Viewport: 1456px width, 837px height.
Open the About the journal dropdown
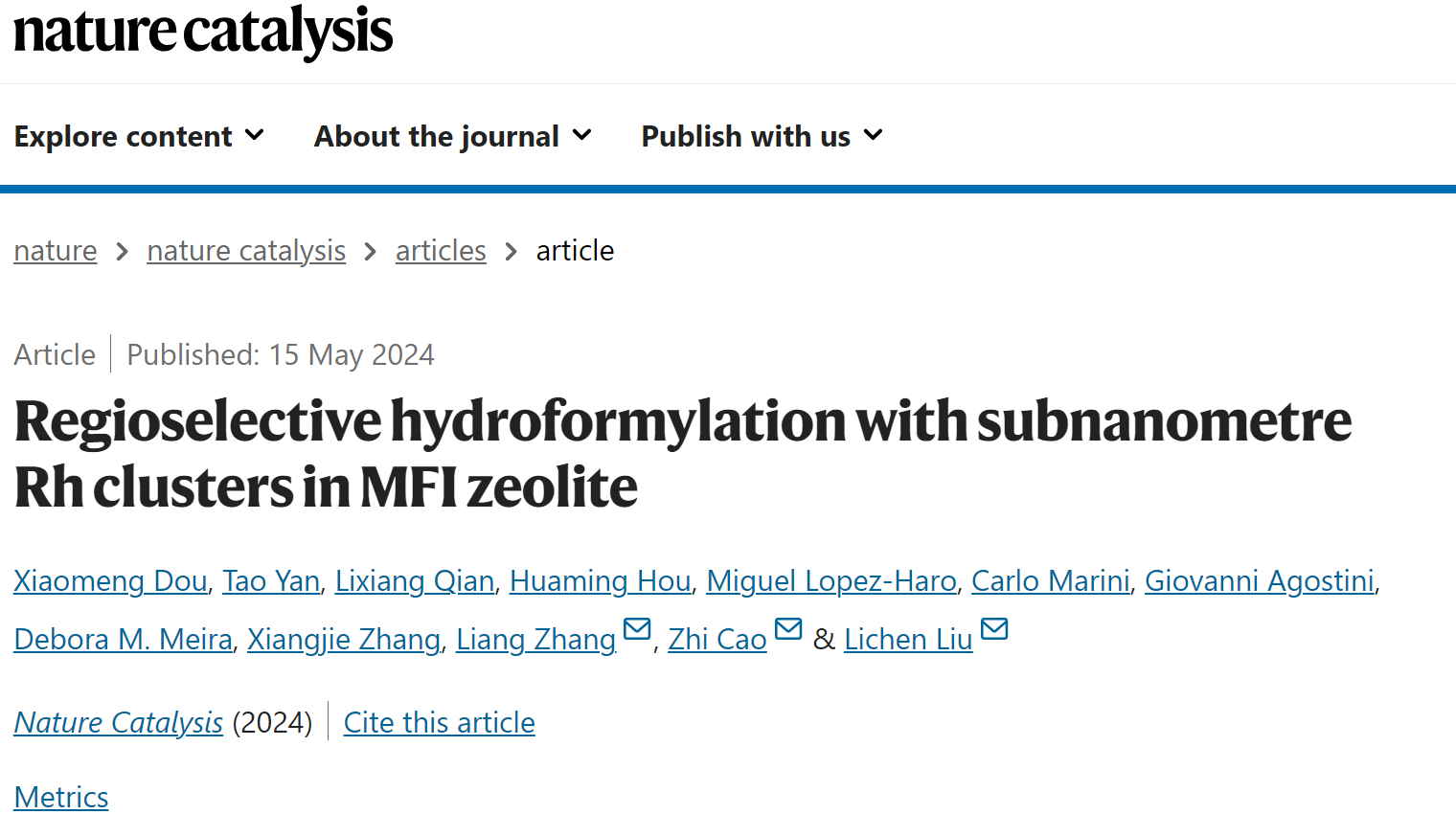[x=453, y=136]
